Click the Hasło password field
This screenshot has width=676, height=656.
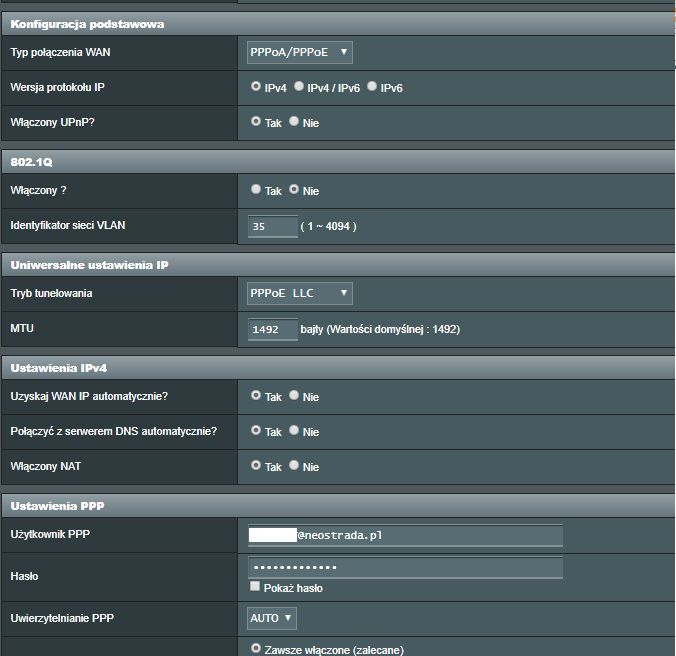pos(405,568)
